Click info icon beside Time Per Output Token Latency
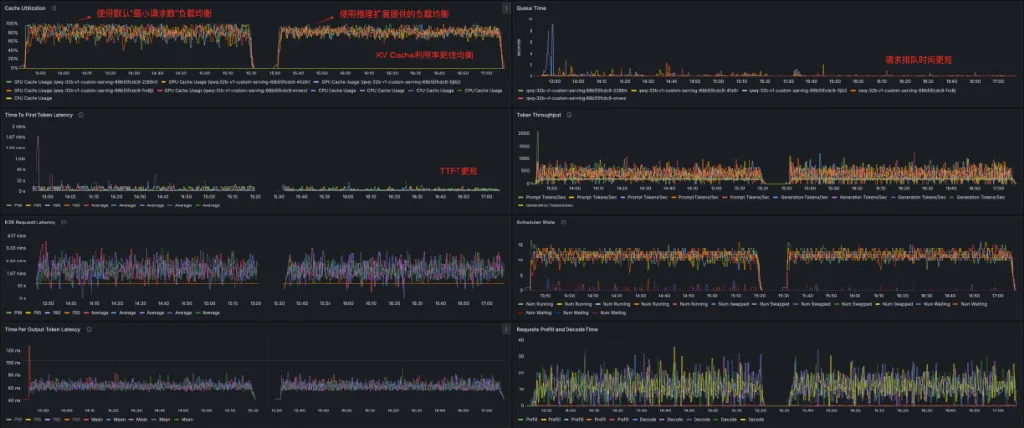This screenshot has height=428, width=1024. tap(88, 329)
